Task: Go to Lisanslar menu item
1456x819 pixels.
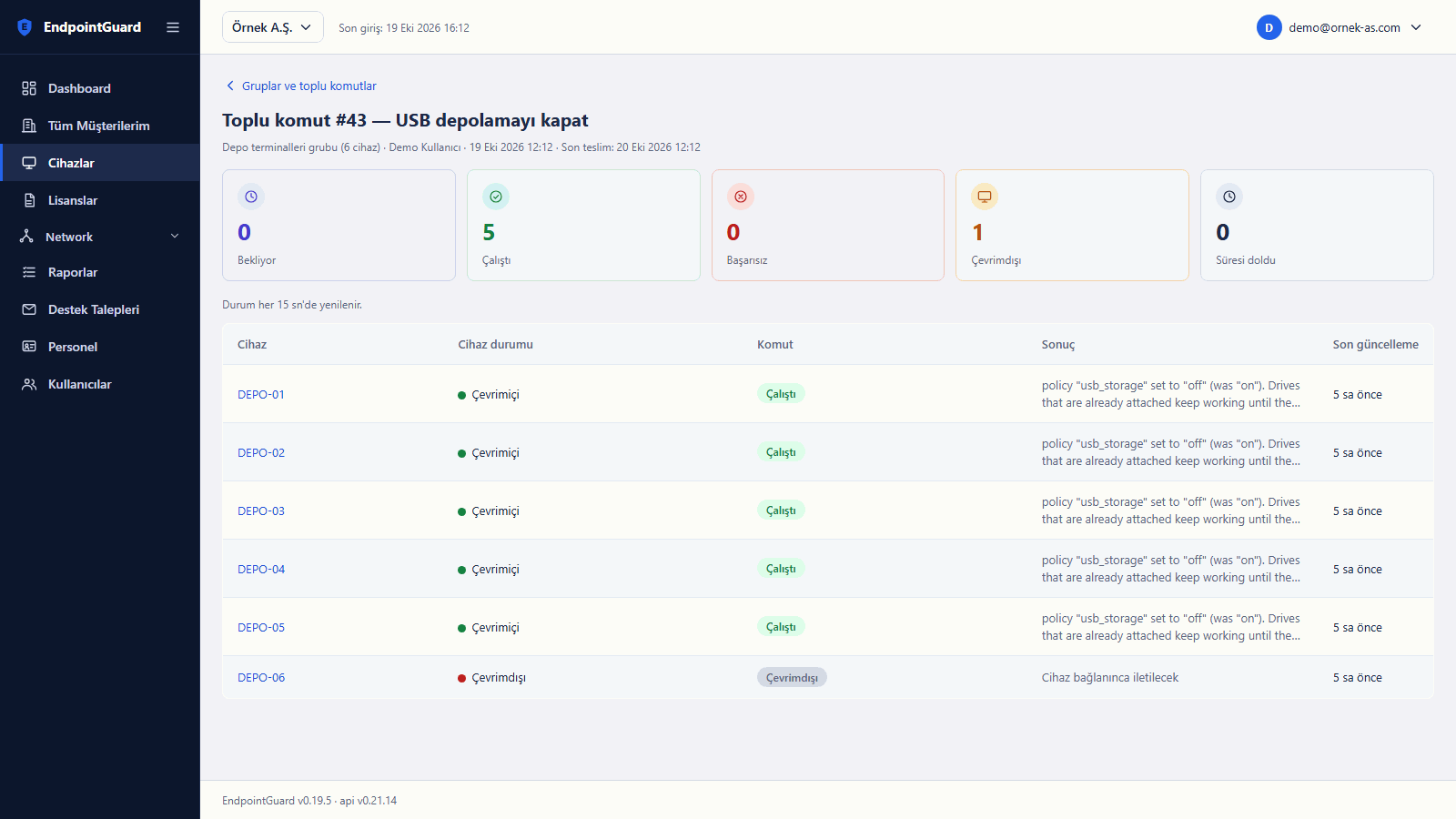Action: pos(100,200)
